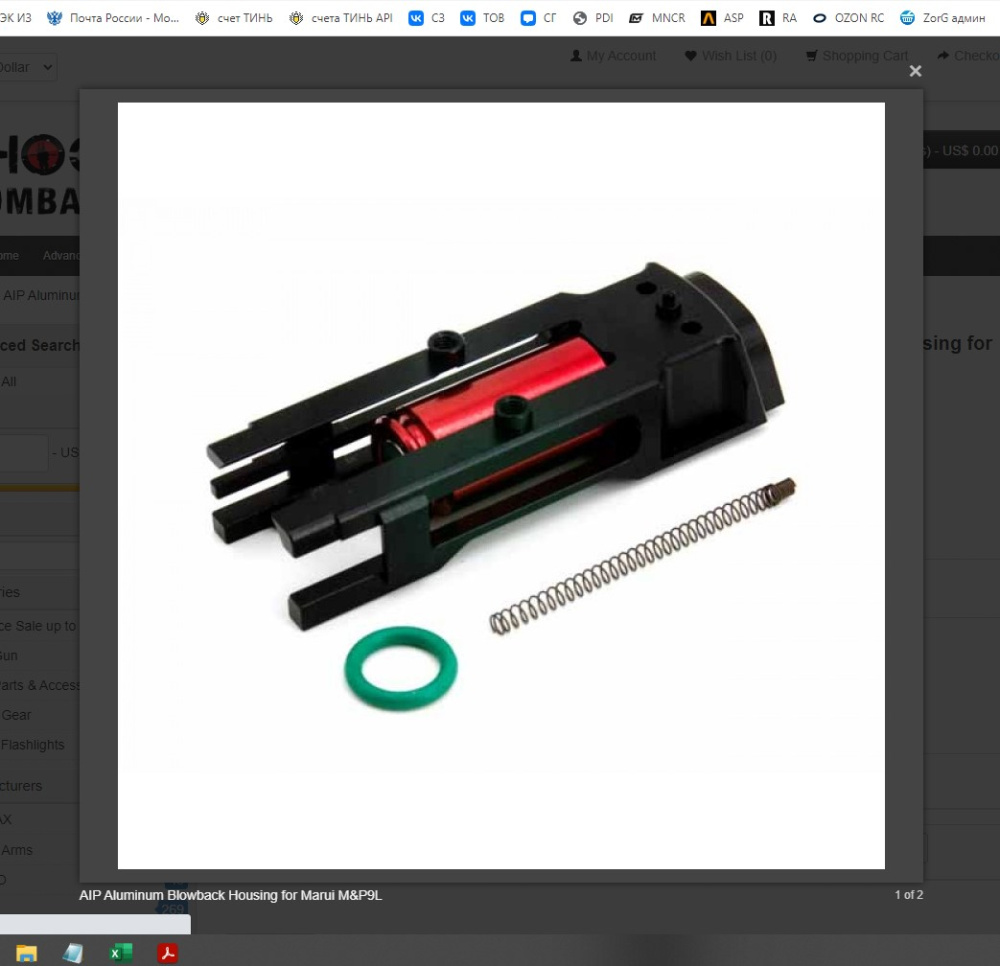Screen dimensions: 1000x966
Task: Open the Flashlights category in the sidebar
Action: pos(33,745)
